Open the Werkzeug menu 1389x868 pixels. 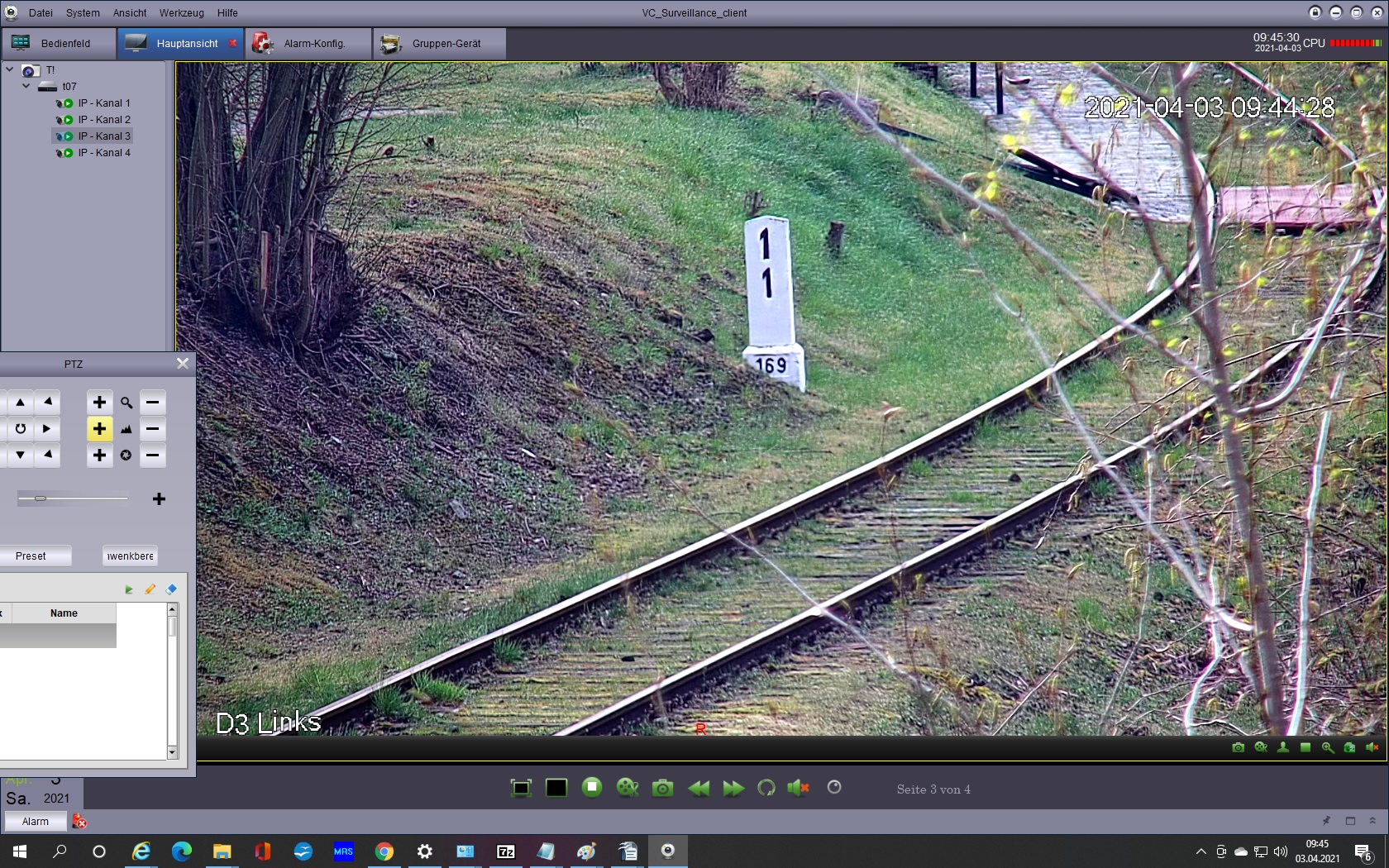pyautogui.click(x=181, y=13)
